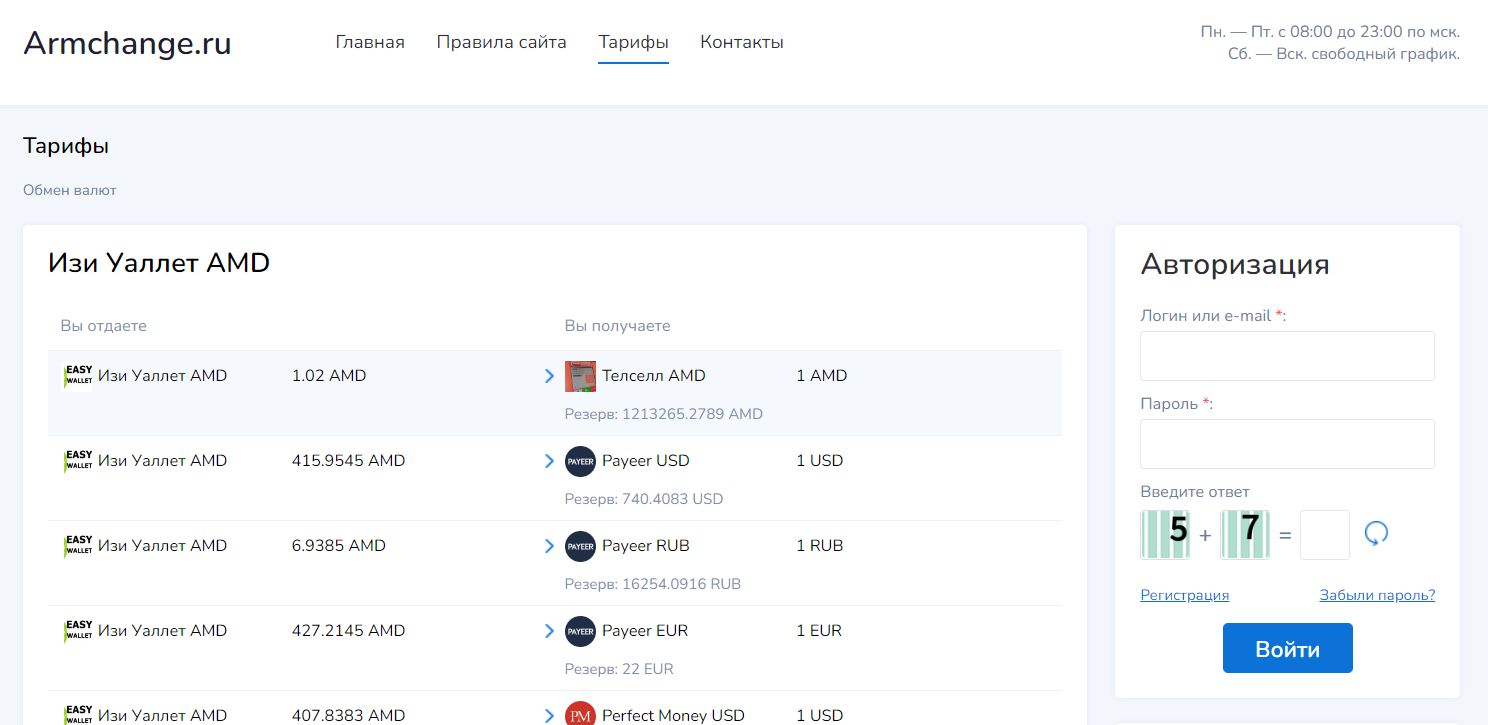
Task: Click the Easy Wallet icon in 1.02 AMD row
Action: point(78,376)
